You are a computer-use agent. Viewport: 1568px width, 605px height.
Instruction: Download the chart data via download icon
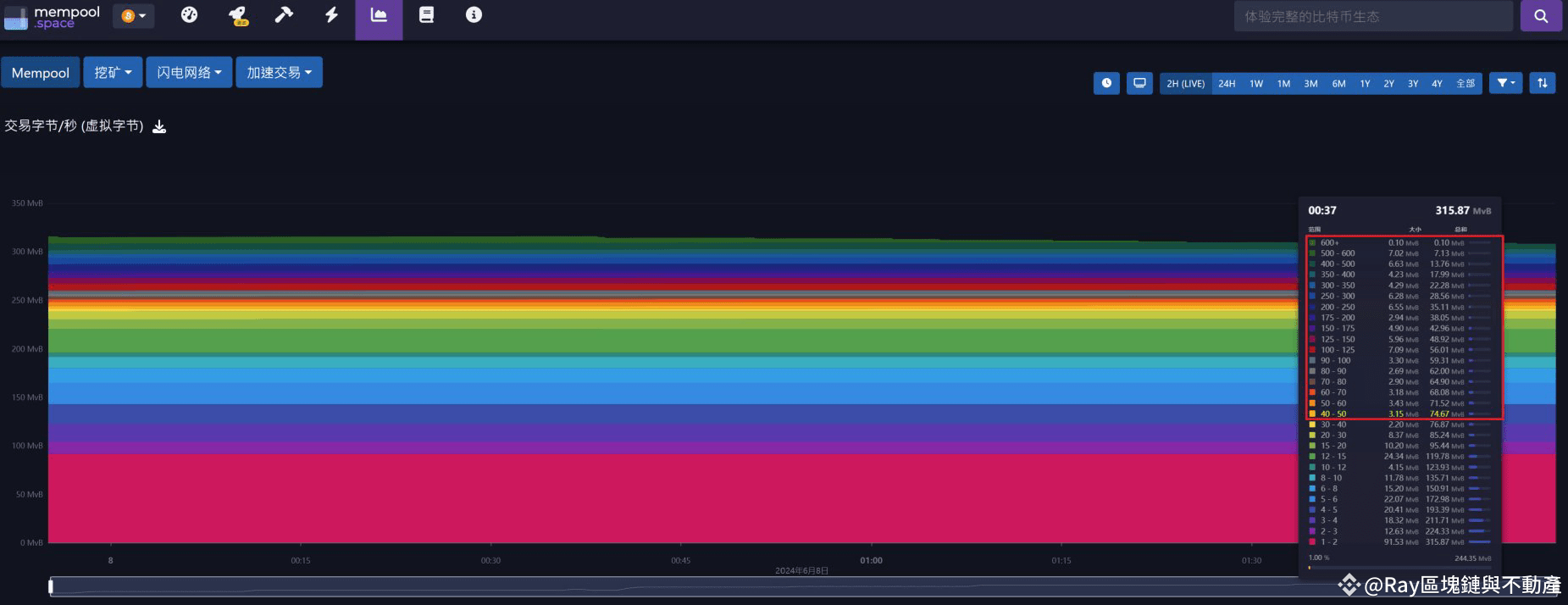tap(159, 126)
